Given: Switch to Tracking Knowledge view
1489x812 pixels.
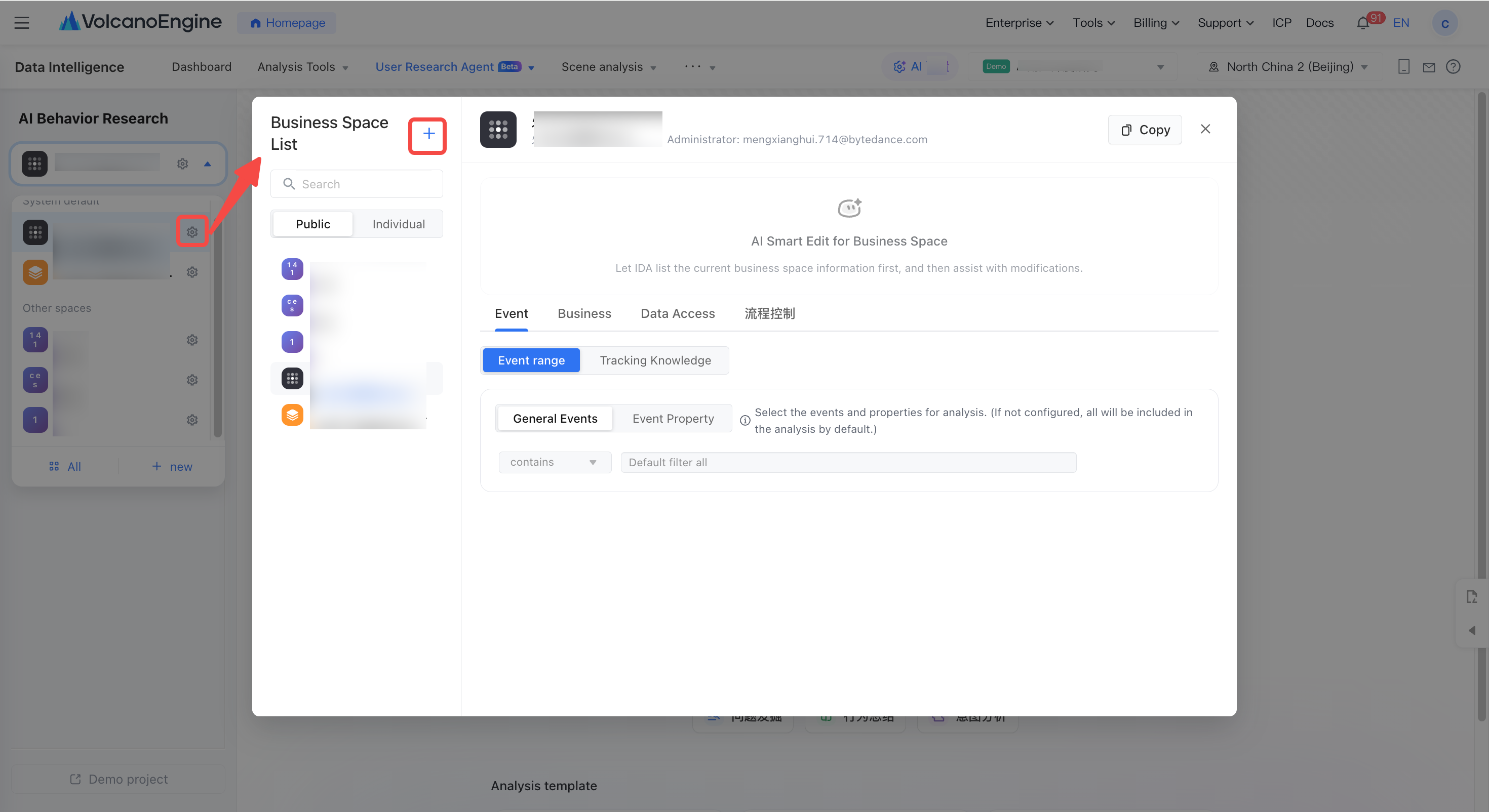Looking at the screenshot, I should coord(655,360).
